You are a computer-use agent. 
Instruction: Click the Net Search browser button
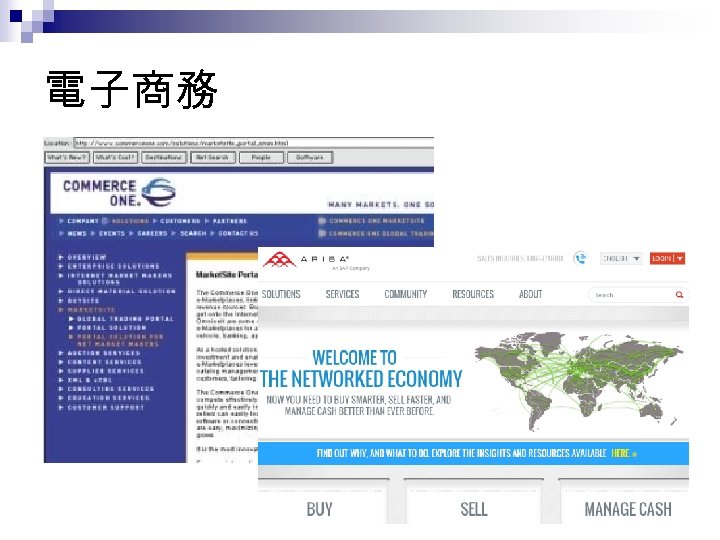click(213, 158)
